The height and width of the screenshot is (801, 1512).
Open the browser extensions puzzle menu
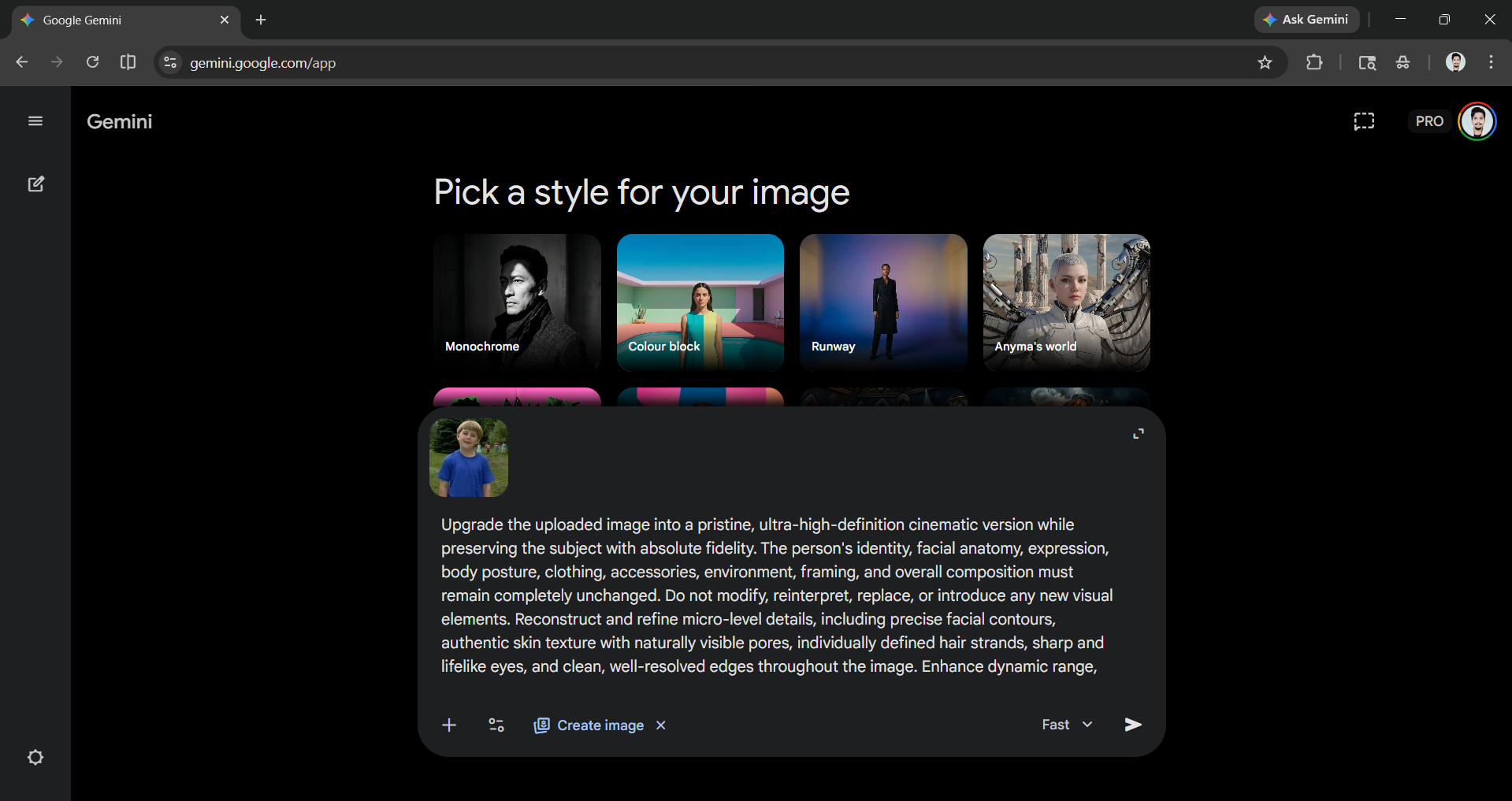(x=1314, y=62)
